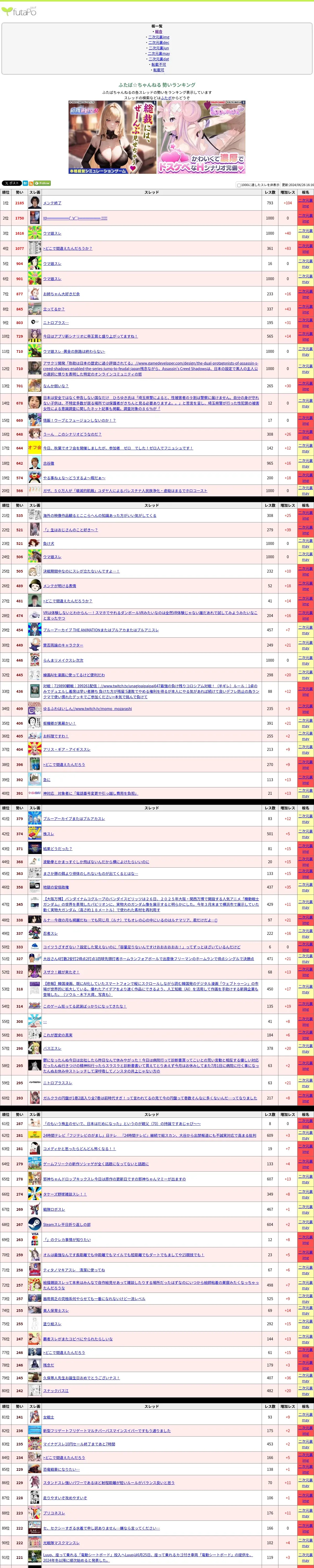The width and height of the screenshot is (314, 1568).
Task: Click the オフ会 thumbnail at rank 17
Action: (x=35, y=448)
